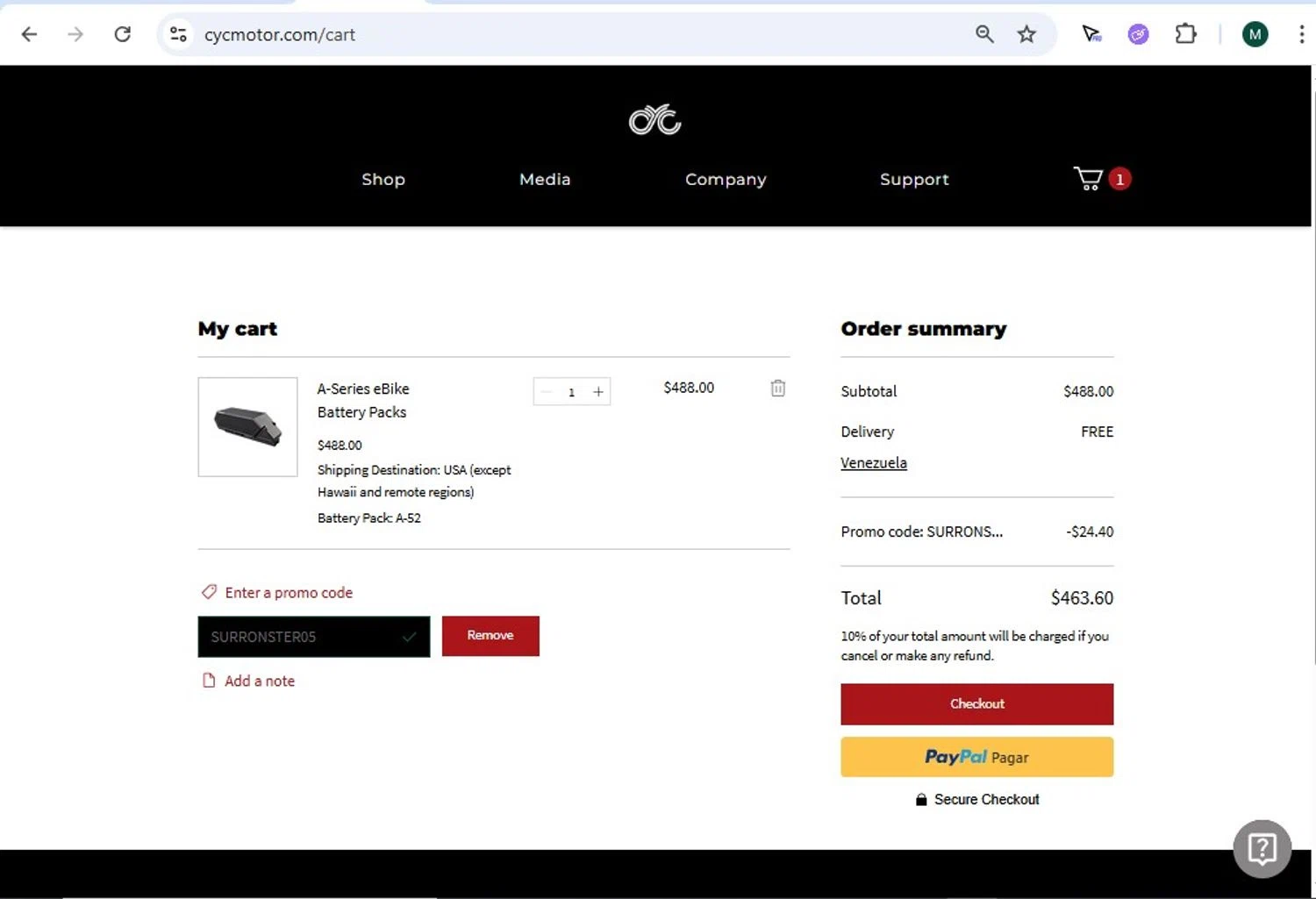Delete the item using trash icon

click(x=778, y=388)
